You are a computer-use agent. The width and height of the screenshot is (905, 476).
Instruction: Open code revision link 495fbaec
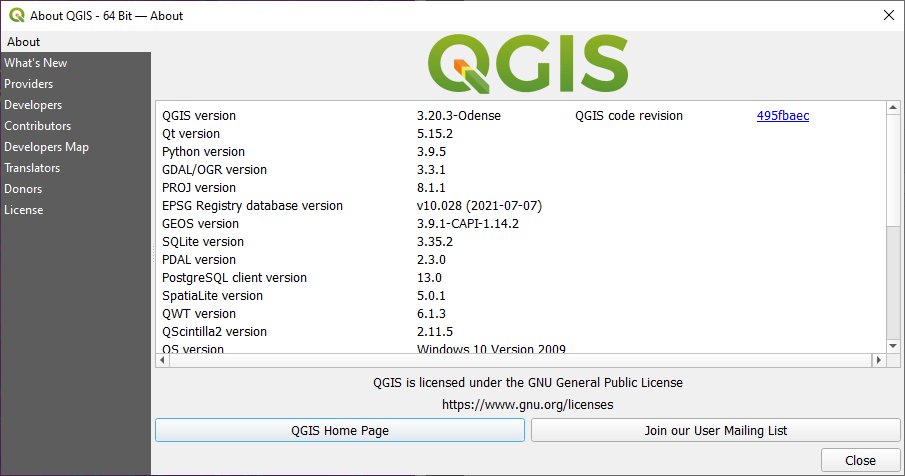(783, 116)
